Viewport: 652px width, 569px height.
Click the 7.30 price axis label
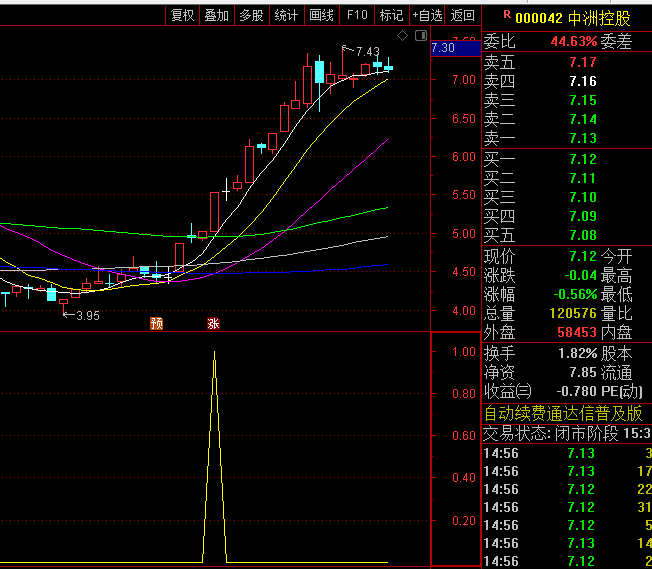[443, 47]
